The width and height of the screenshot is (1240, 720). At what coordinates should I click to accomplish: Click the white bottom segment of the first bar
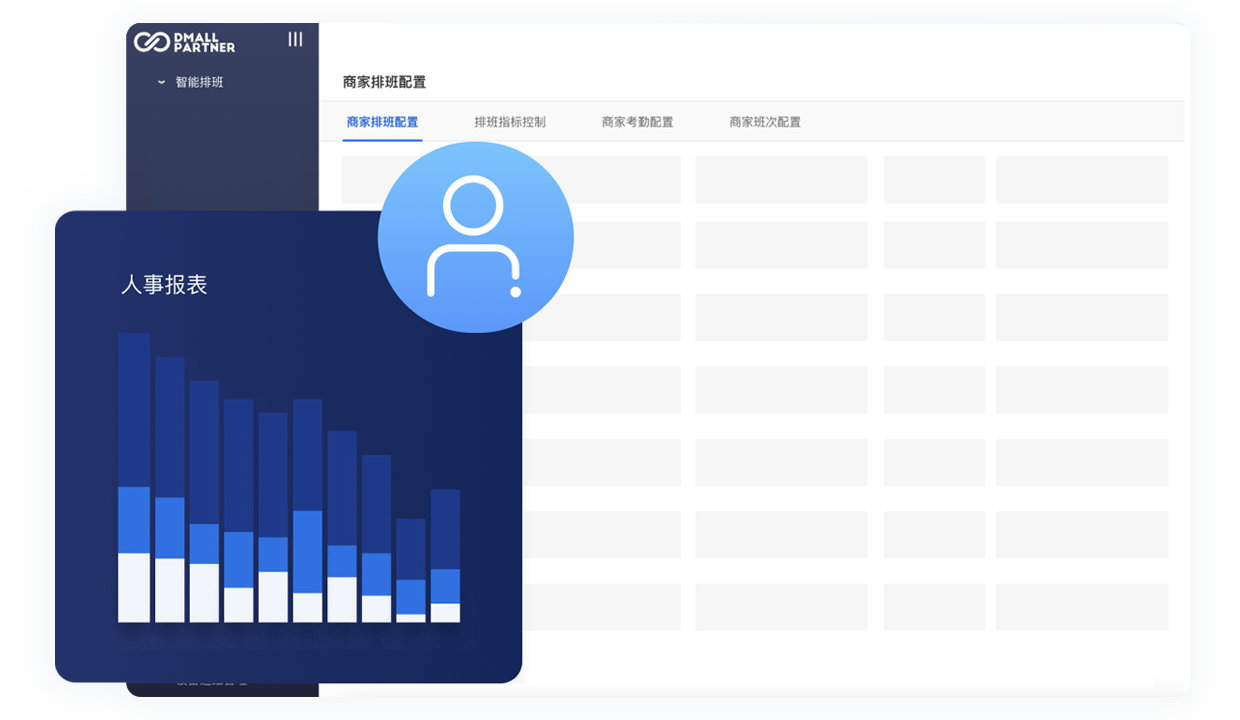134,587
